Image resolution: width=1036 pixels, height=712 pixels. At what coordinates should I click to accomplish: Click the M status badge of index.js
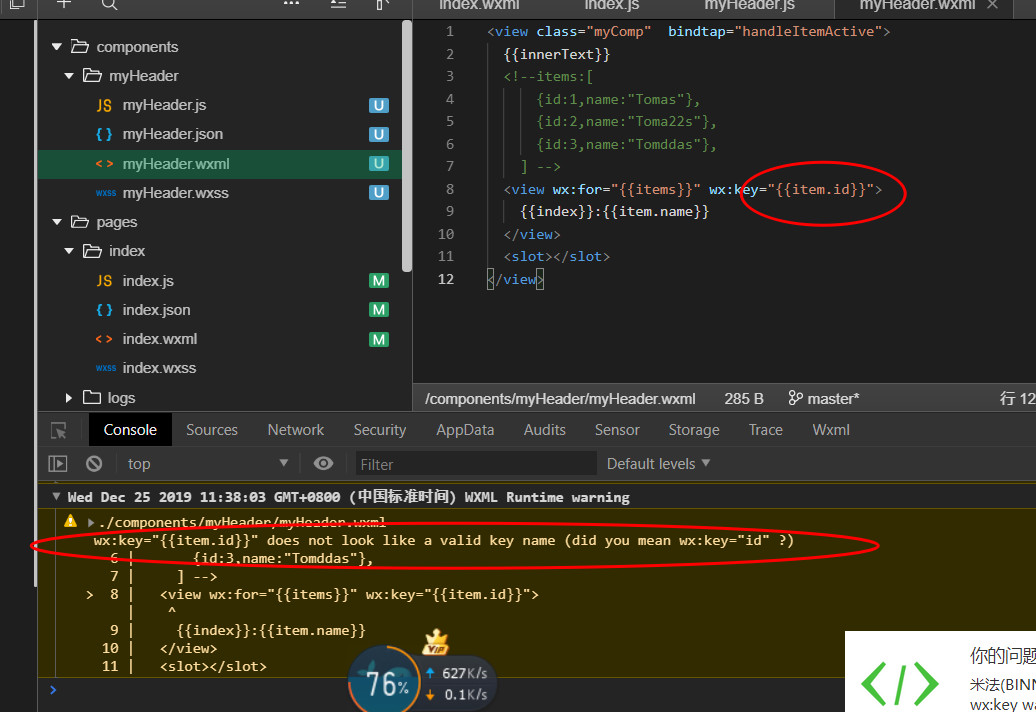tap(379, 281)
